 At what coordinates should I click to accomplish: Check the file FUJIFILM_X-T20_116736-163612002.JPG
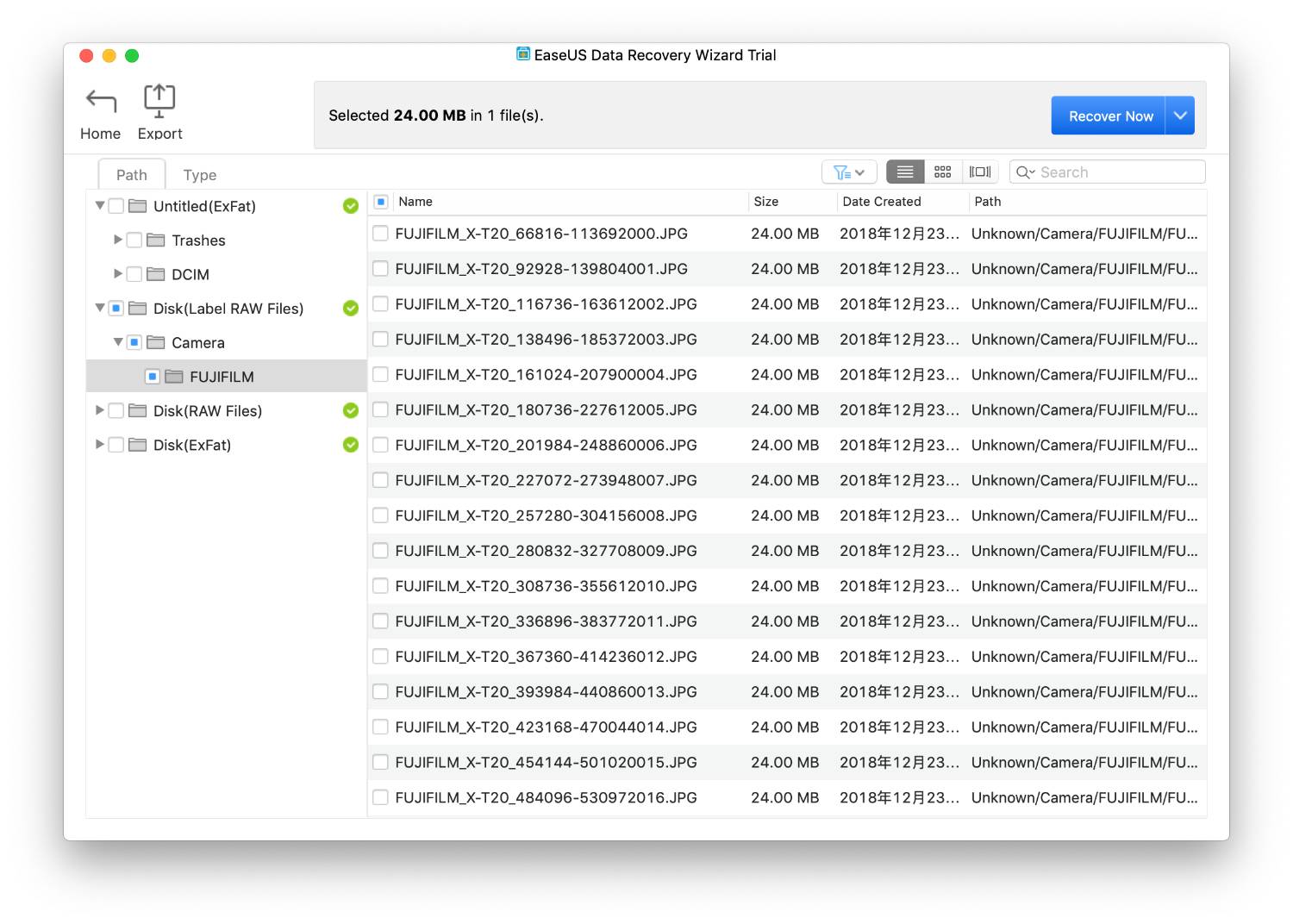point(380,304)
